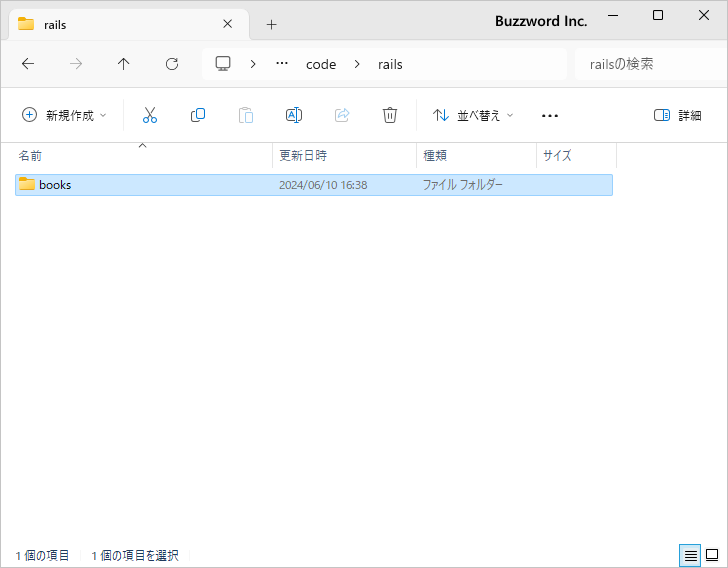Refresh the rails folder view

[172, 64]
